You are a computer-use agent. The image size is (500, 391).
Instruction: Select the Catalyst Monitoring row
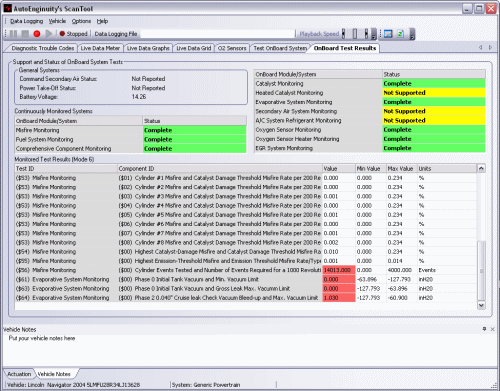click(x=370, y=84)
